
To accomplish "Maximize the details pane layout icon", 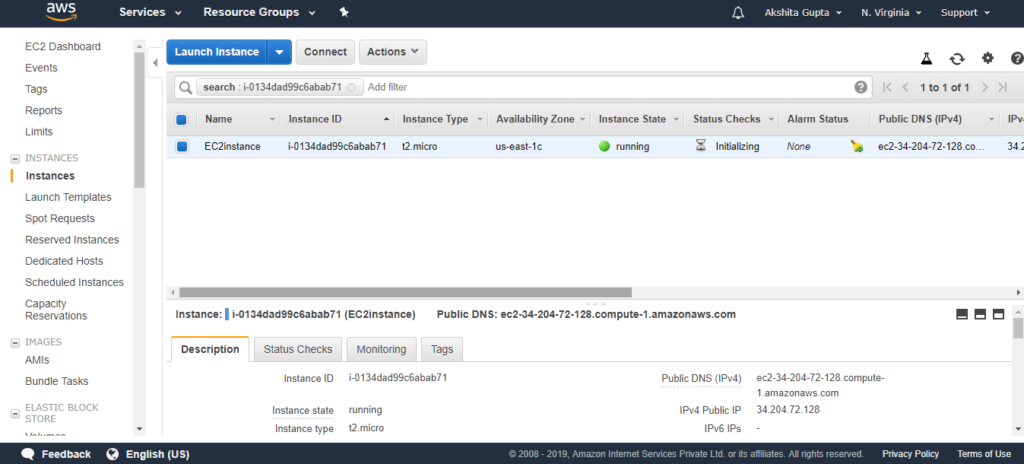I will click(998, 314).
